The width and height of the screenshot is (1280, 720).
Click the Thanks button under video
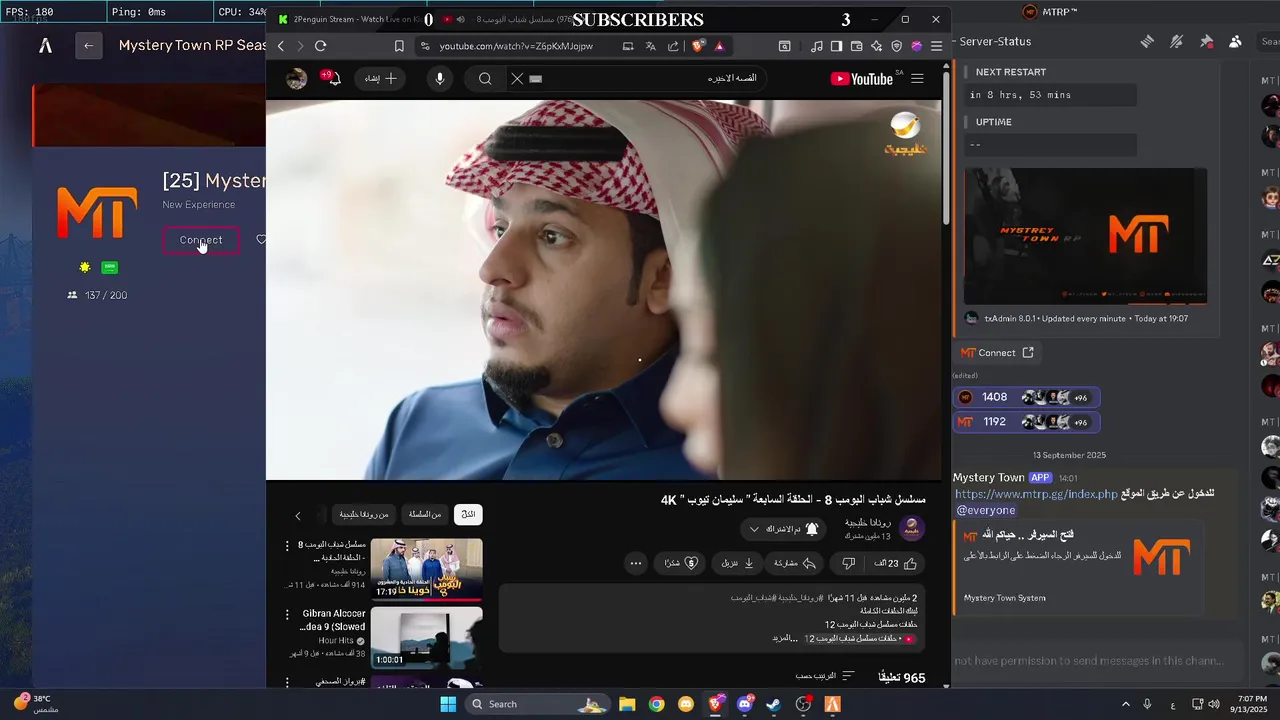click(681, 563)
